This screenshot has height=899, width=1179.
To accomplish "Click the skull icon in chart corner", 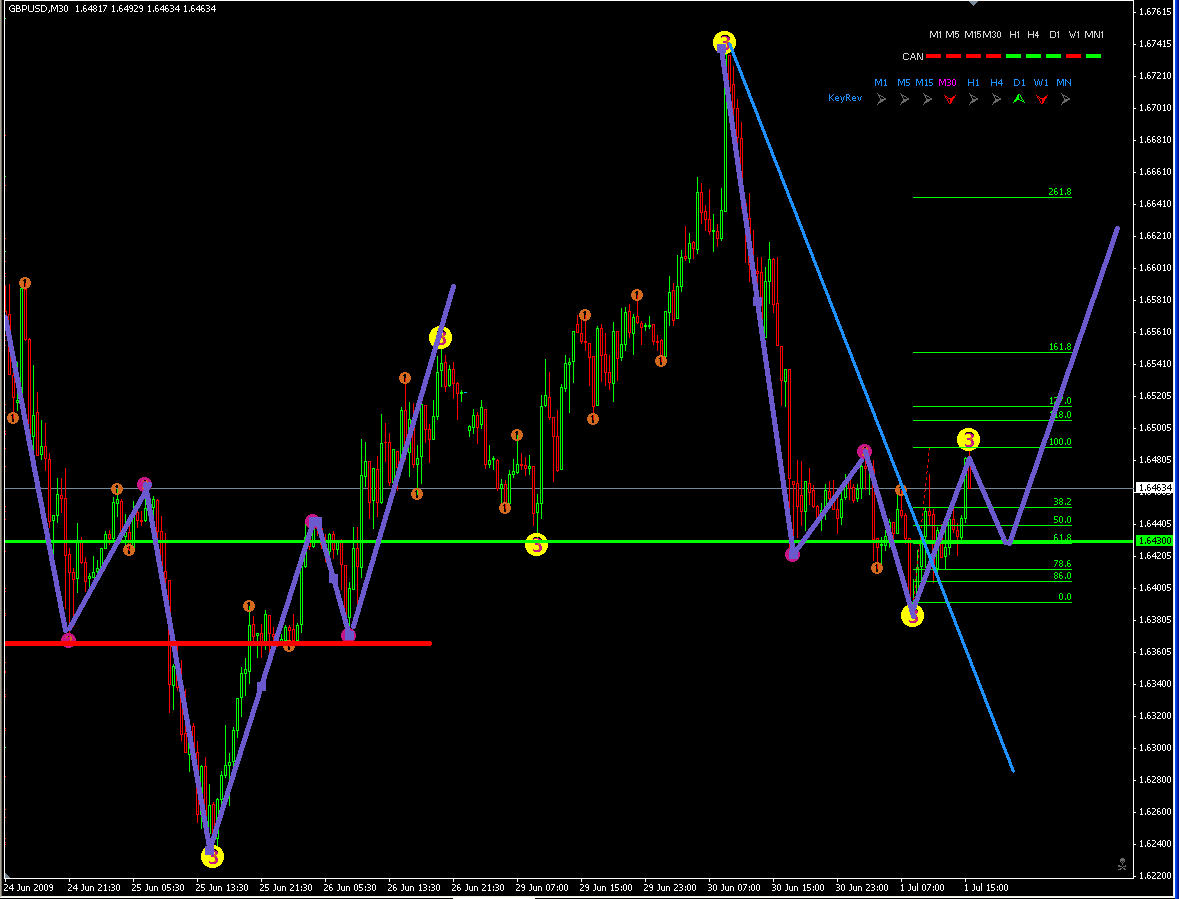I will click(1122, 864).
